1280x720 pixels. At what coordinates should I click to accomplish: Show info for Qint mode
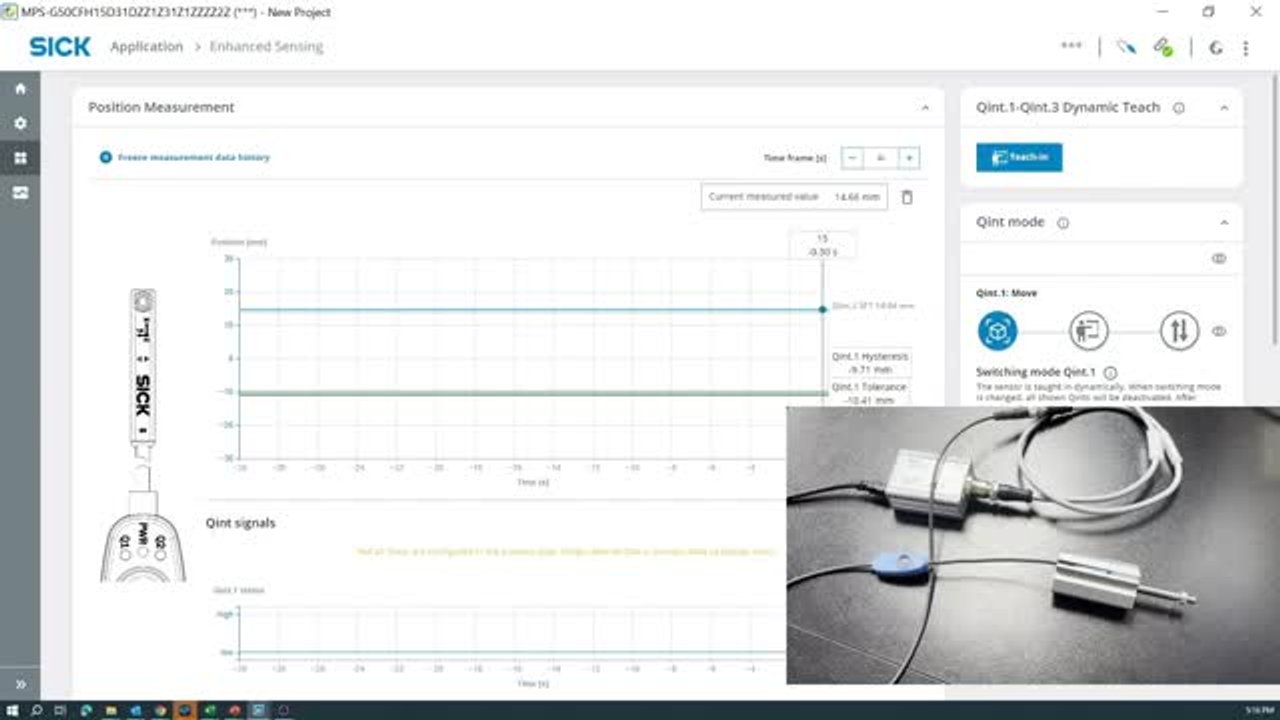(x=1063, y=223)
